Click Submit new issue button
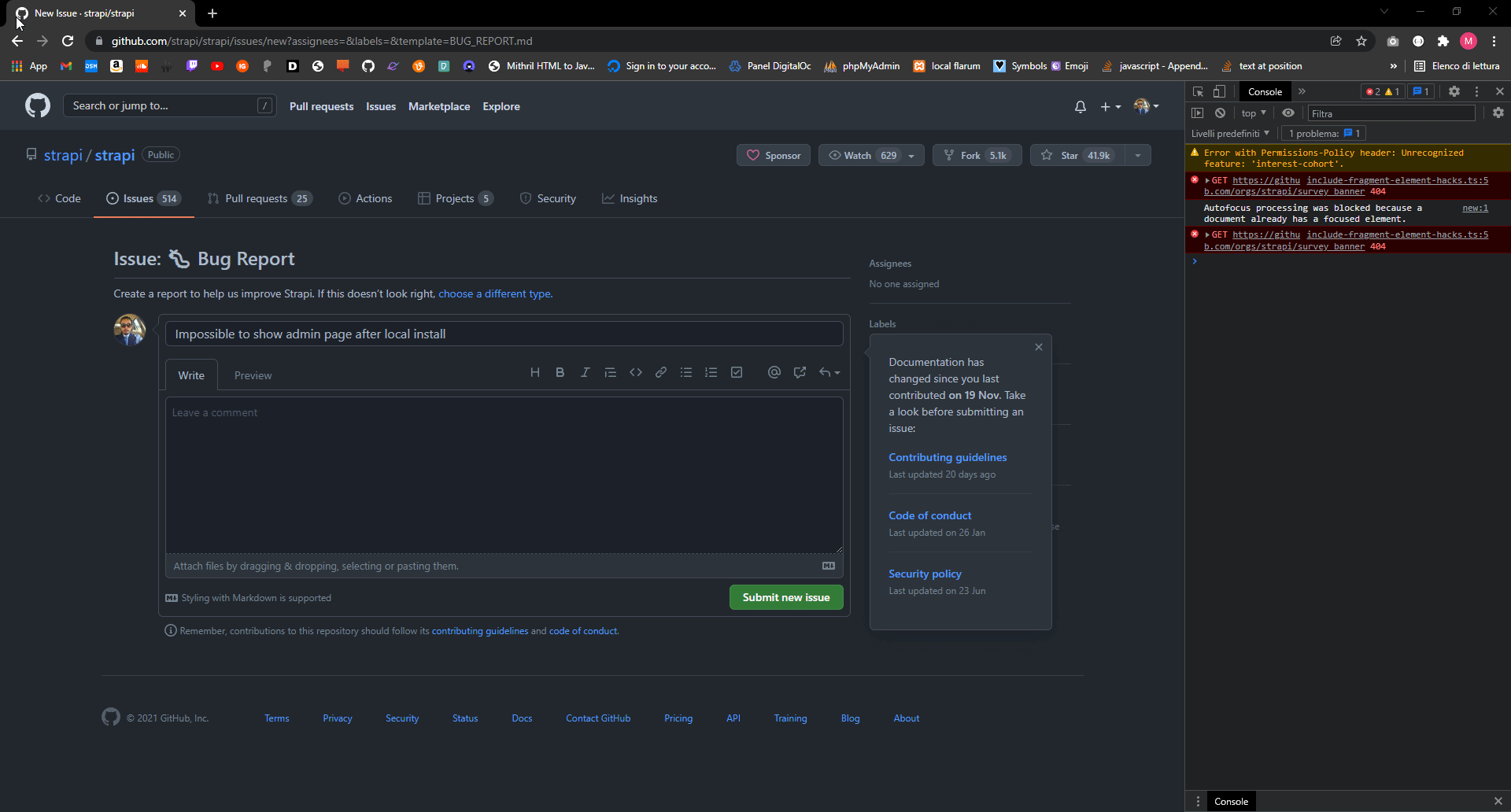 click(x=786, y=597)
